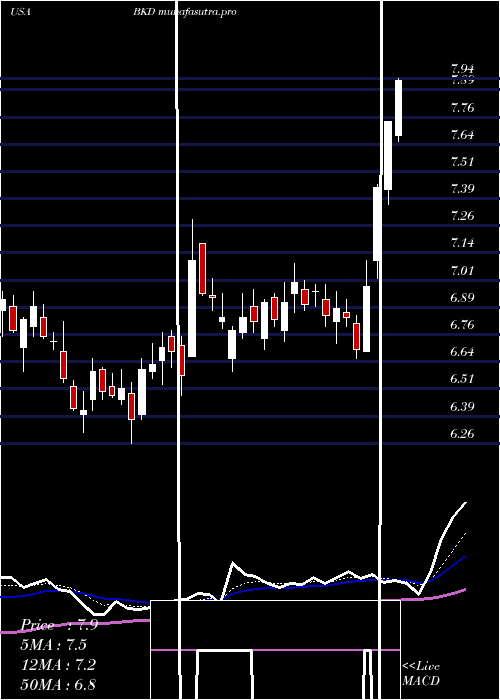Click the 7.01 price axis label
The image size is (500, 700).
click(x=462, y=270)
